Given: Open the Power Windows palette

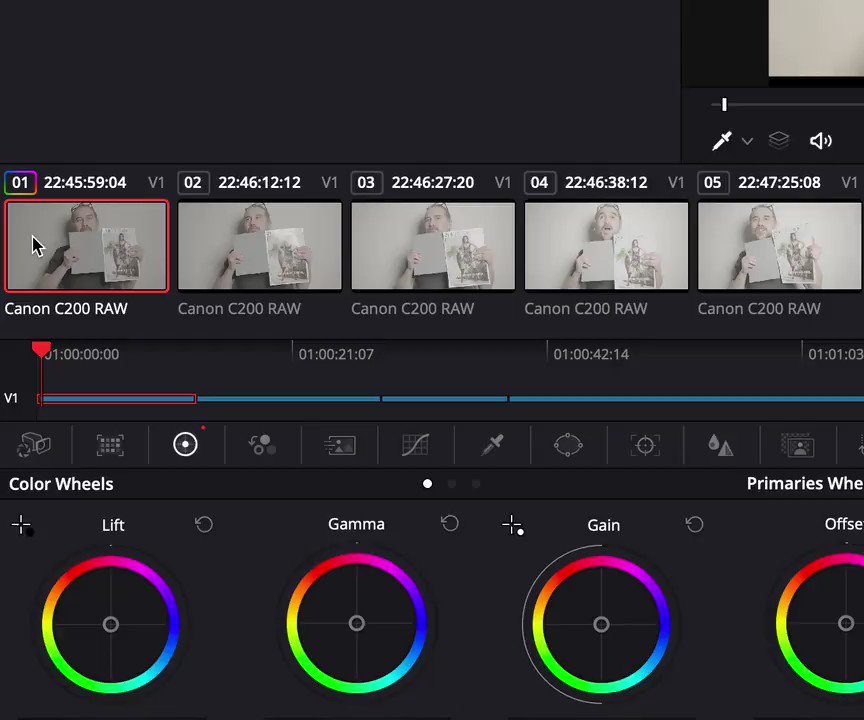Looking at the screenshot, I should 568,445.
